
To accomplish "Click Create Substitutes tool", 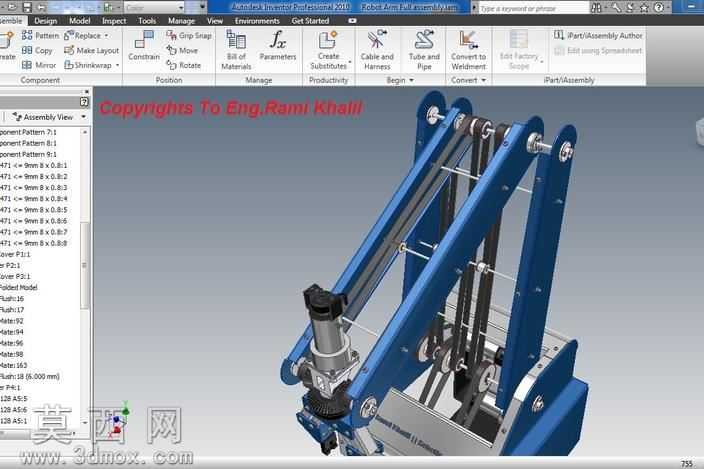I will [328, 50].
